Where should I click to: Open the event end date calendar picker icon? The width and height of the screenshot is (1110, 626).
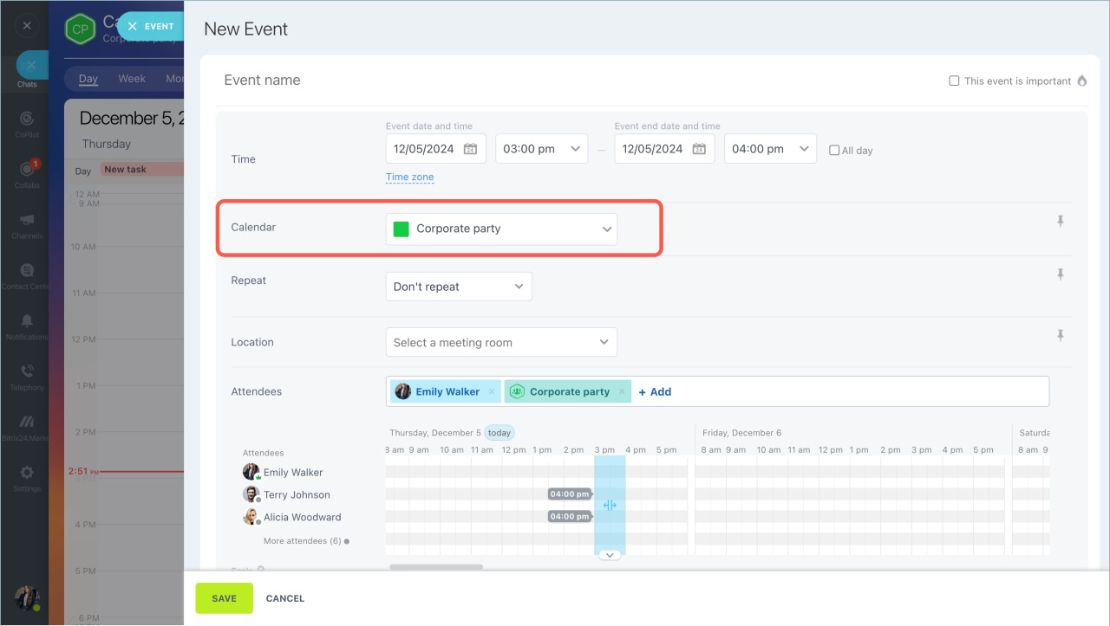[699, 149]
